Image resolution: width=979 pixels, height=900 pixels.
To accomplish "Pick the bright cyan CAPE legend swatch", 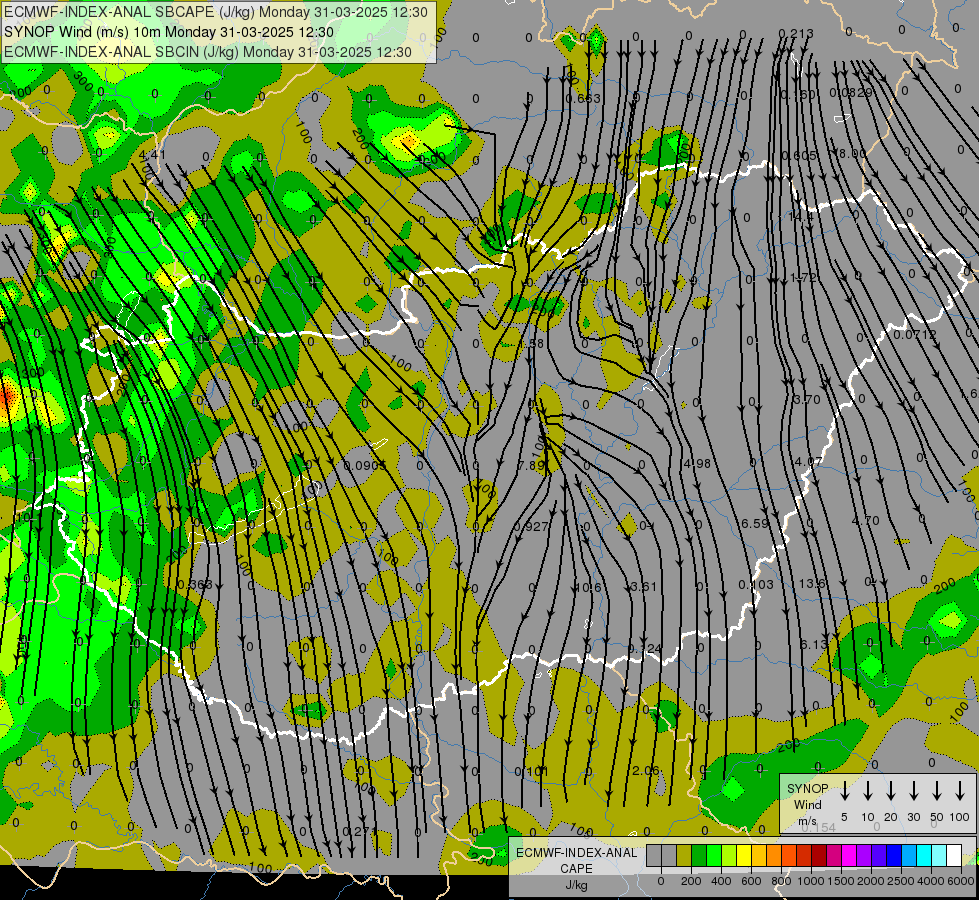I will pos(923,855).
